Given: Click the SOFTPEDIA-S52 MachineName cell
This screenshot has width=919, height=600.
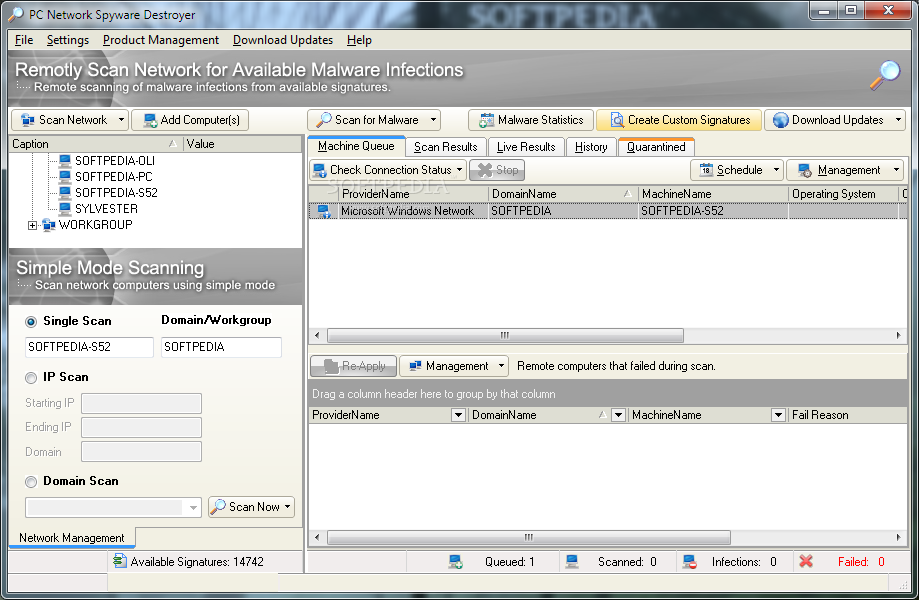Looking at the screenshot, I should click(x=713, y=211).
